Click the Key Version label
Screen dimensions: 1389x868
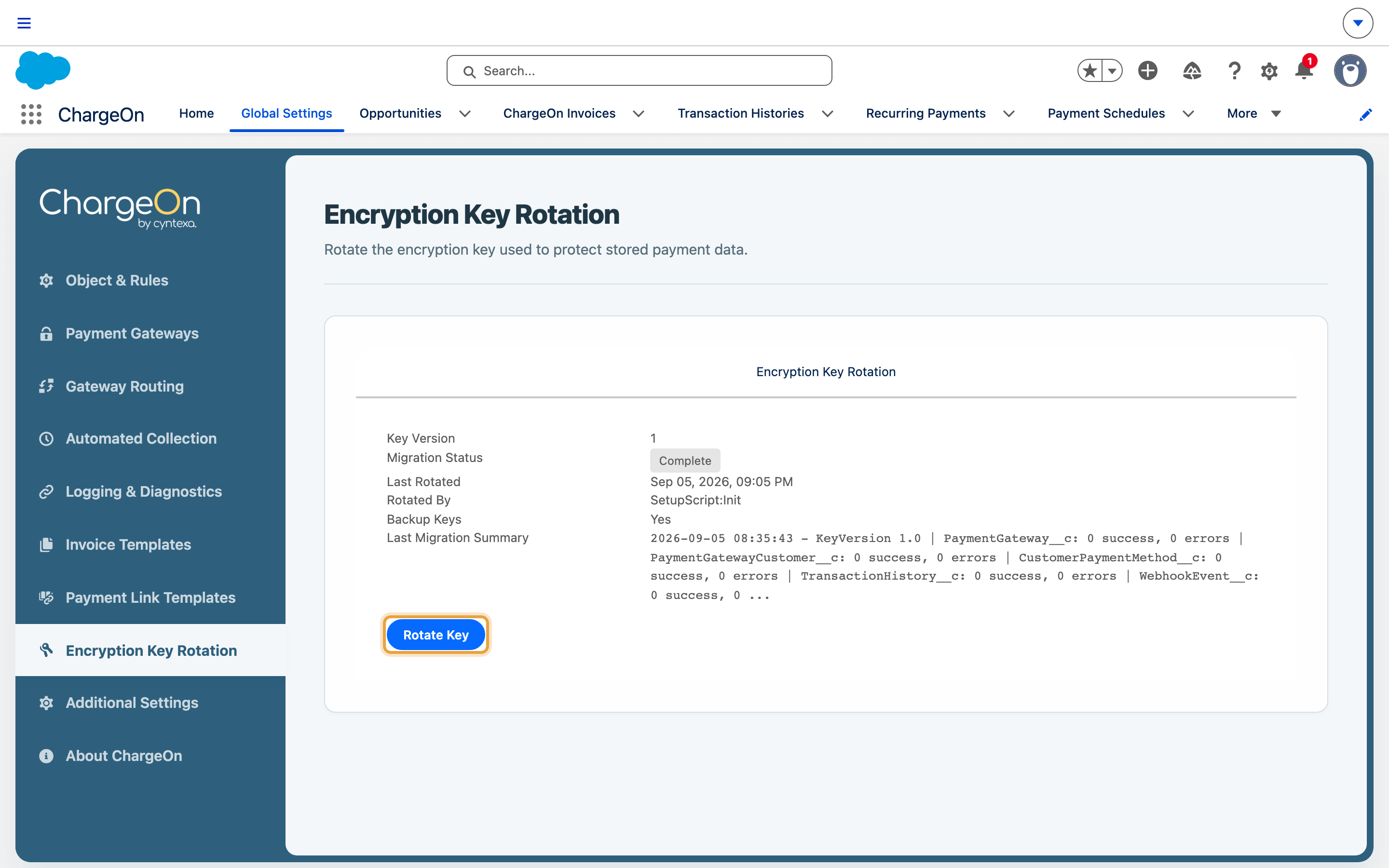[x=421, y=438]
